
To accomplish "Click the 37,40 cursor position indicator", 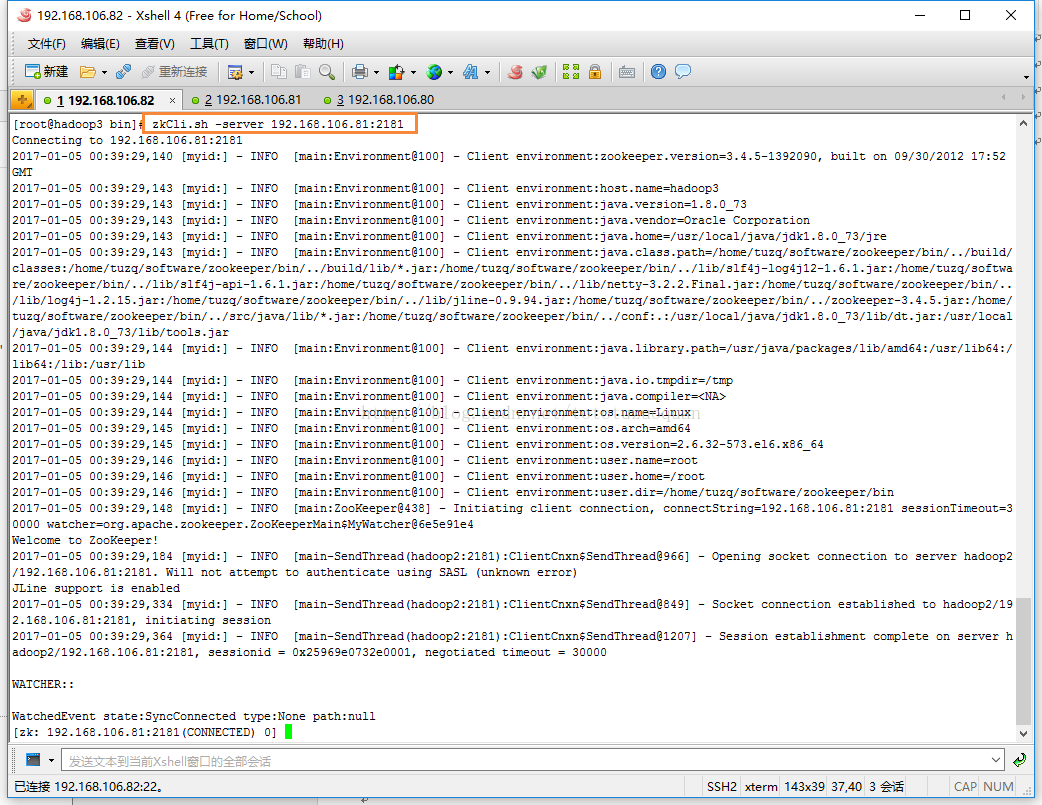I will [846, 787].
